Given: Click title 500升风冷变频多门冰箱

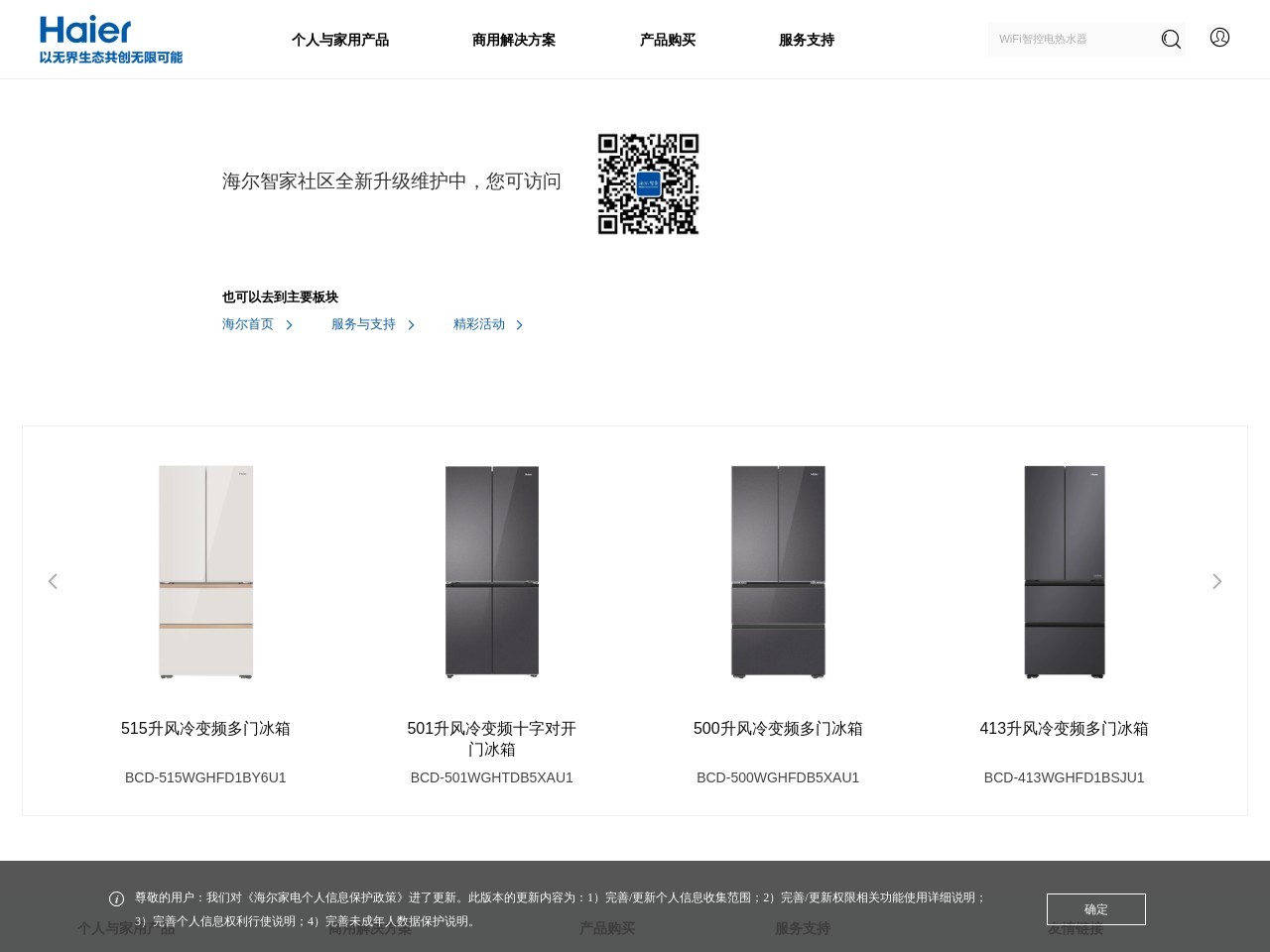Looking at the screenshot, I should [778, 729].
